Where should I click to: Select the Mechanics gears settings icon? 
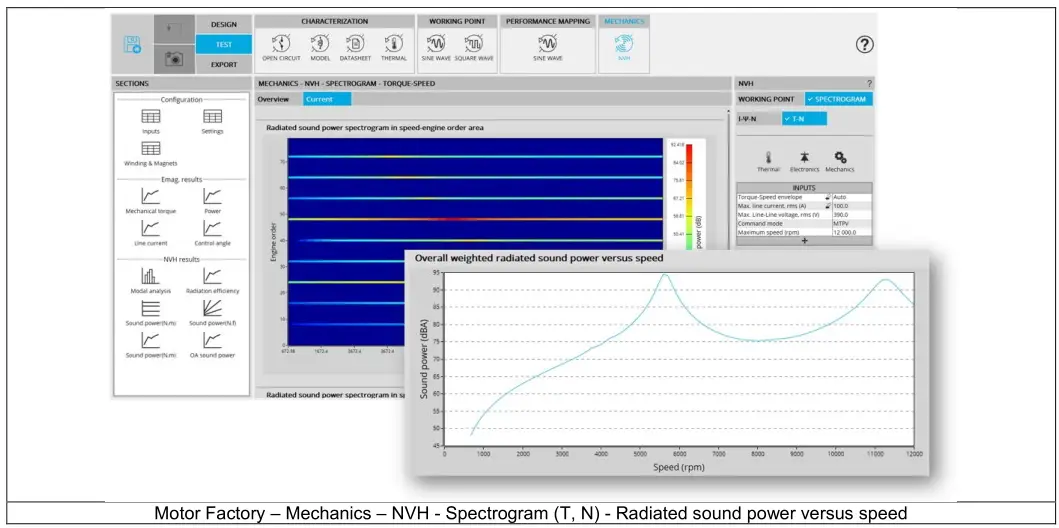[840, 162]
